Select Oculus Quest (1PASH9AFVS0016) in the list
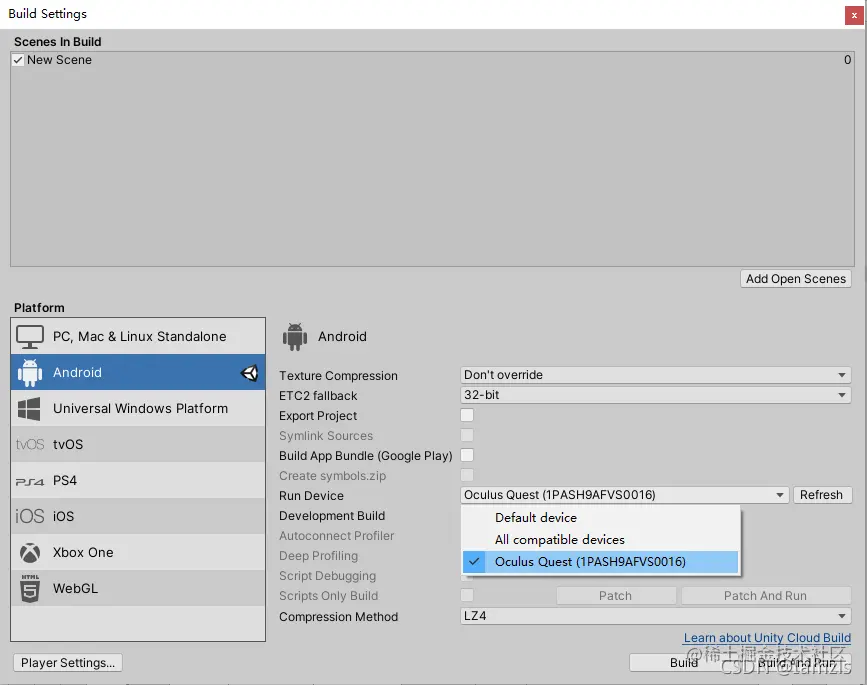Image resolution: width=867 pixels, height=685 pixels. [600, 562]
